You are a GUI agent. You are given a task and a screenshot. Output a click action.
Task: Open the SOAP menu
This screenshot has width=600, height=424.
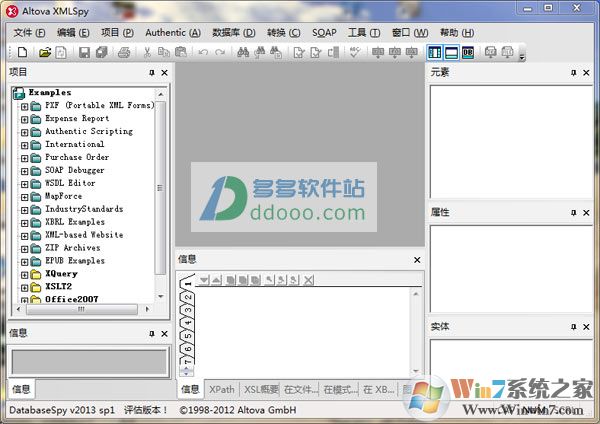[x=324, y=33]
